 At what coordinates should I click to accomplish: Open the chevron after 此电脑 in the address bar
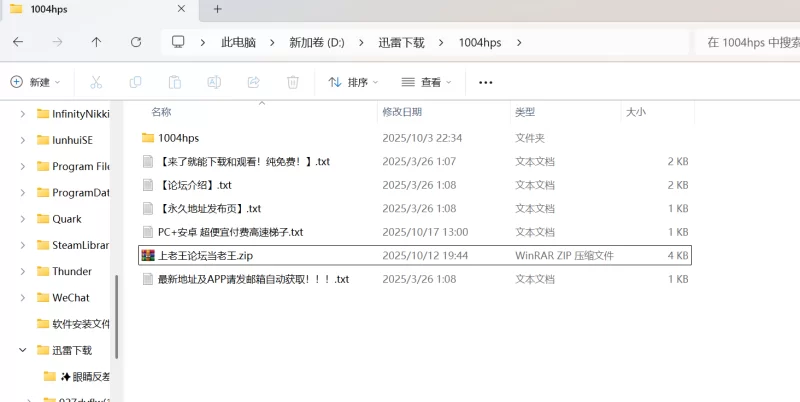272,43
